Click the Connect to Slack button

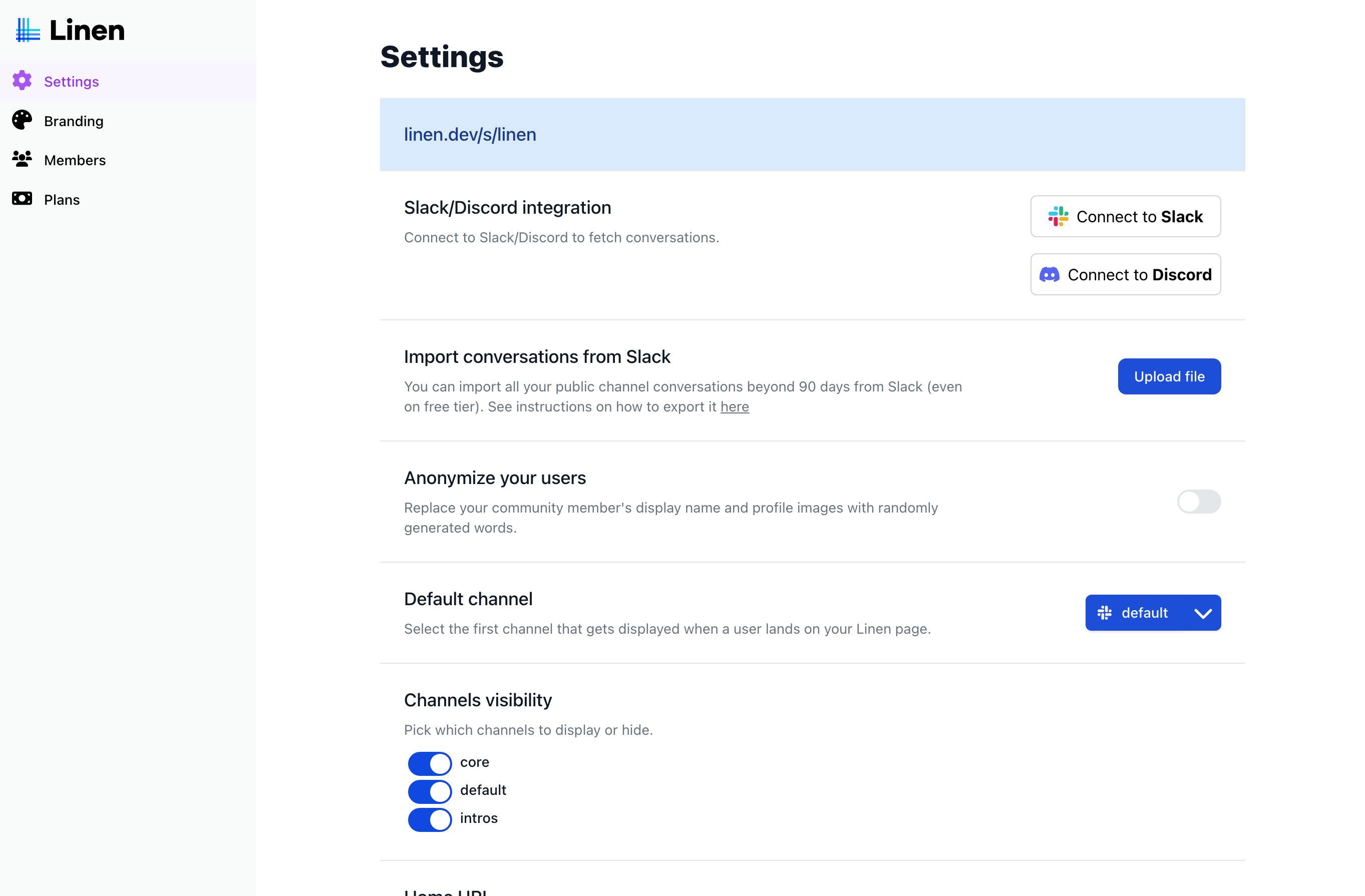coord(1125,217)
